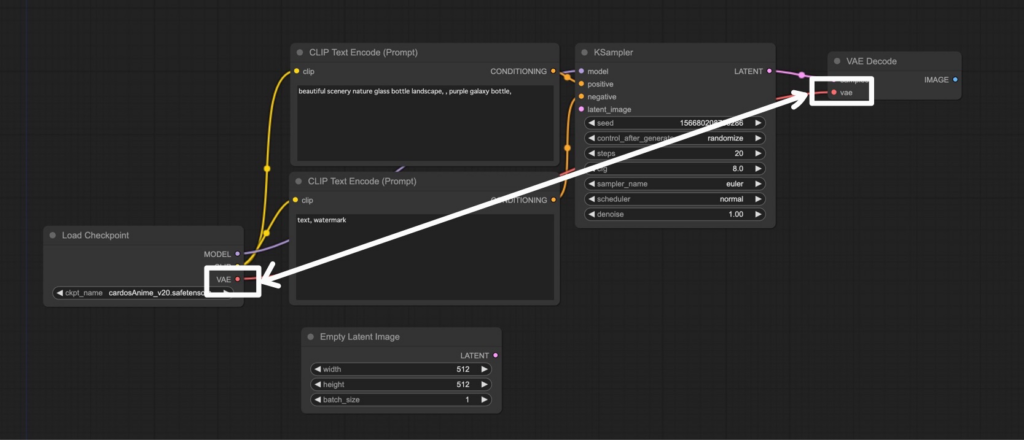Toggle collapse dot on VAE Decode node

pyautogui.click(x=836, y=61)
